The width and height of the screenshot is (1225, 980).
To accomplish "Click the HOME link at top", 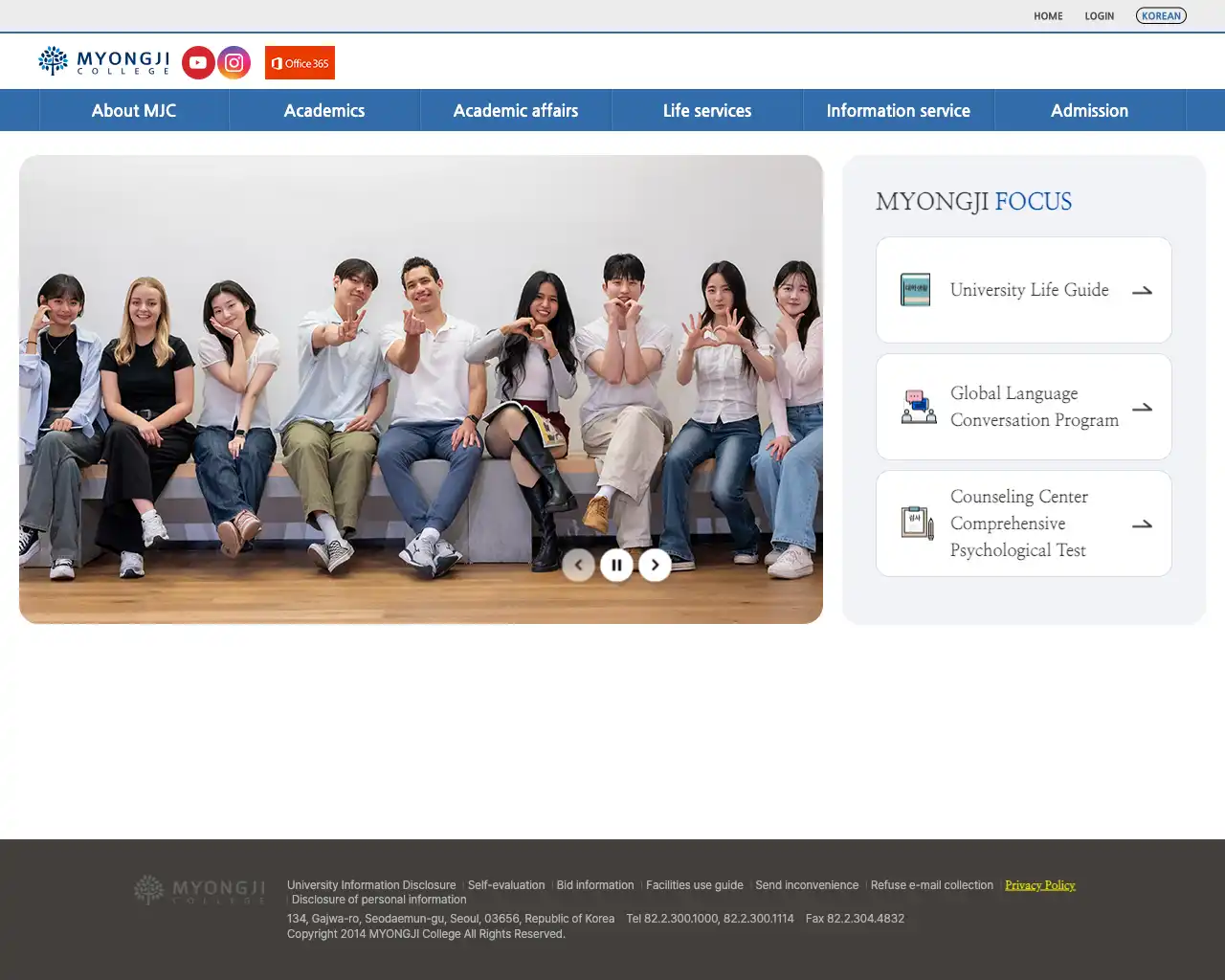I will tap(1048, 16).
